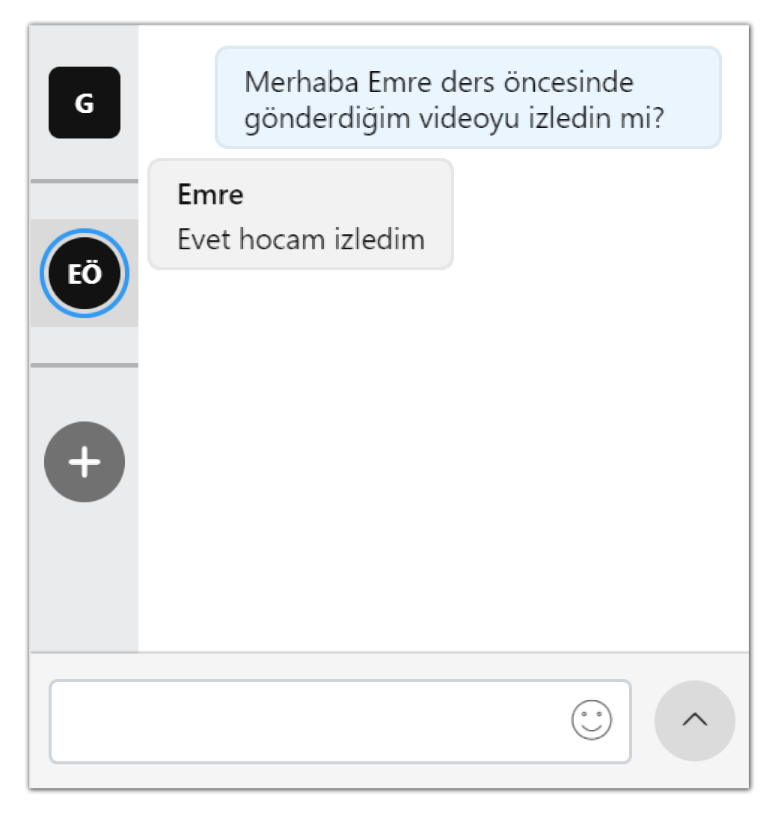
Task: Click the empty white chat history area
Action: coord(443,456)
